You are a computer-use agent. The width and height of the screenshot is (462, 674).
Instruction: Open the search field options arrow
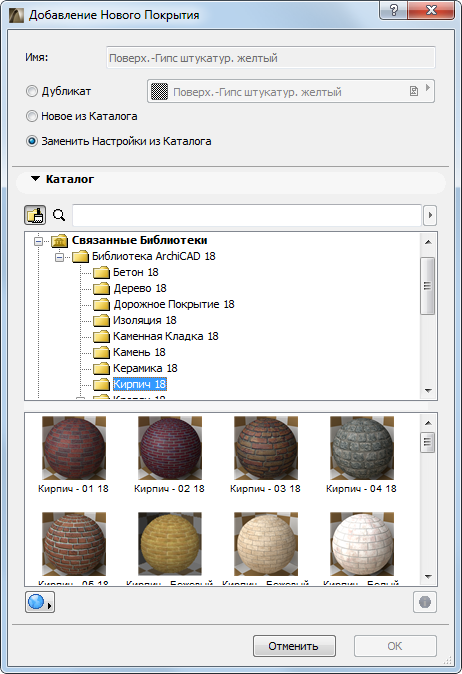430,215
